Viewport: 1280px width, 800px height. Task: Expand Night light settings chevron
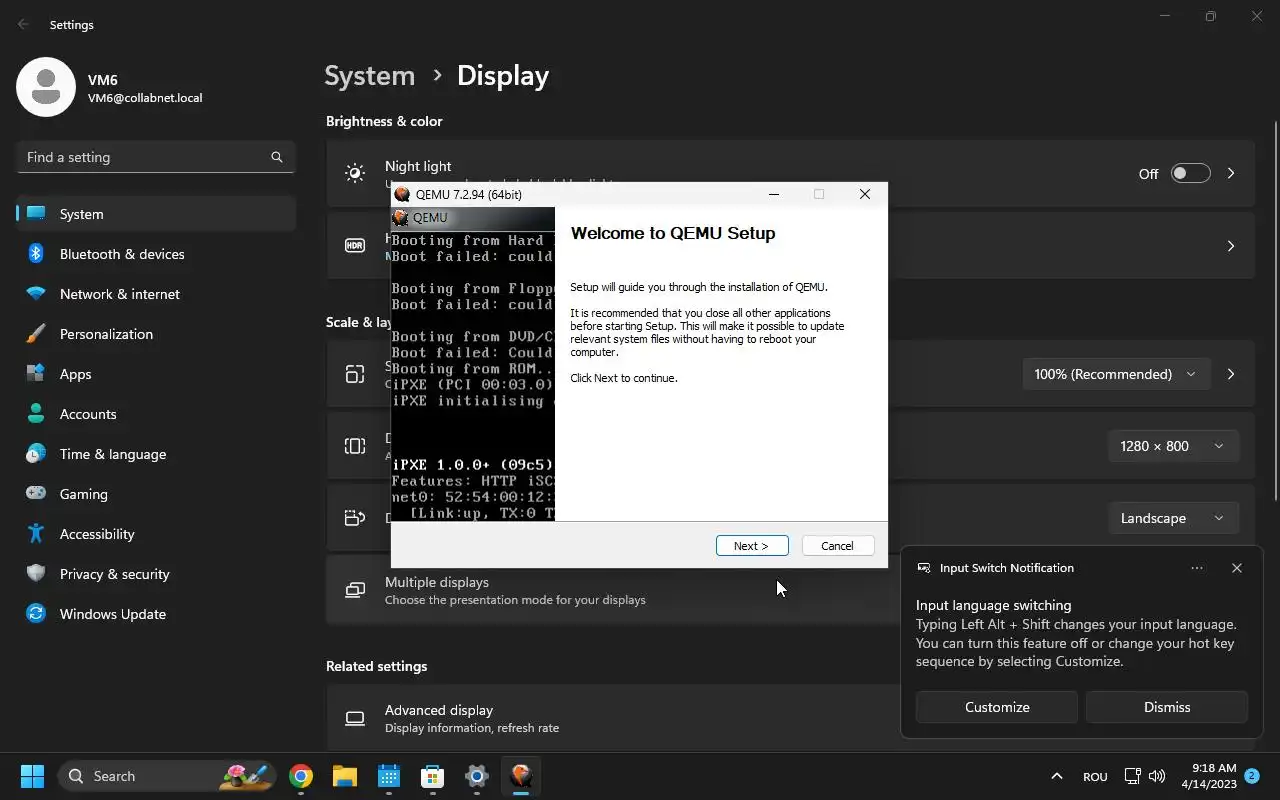click(1231, 173)
